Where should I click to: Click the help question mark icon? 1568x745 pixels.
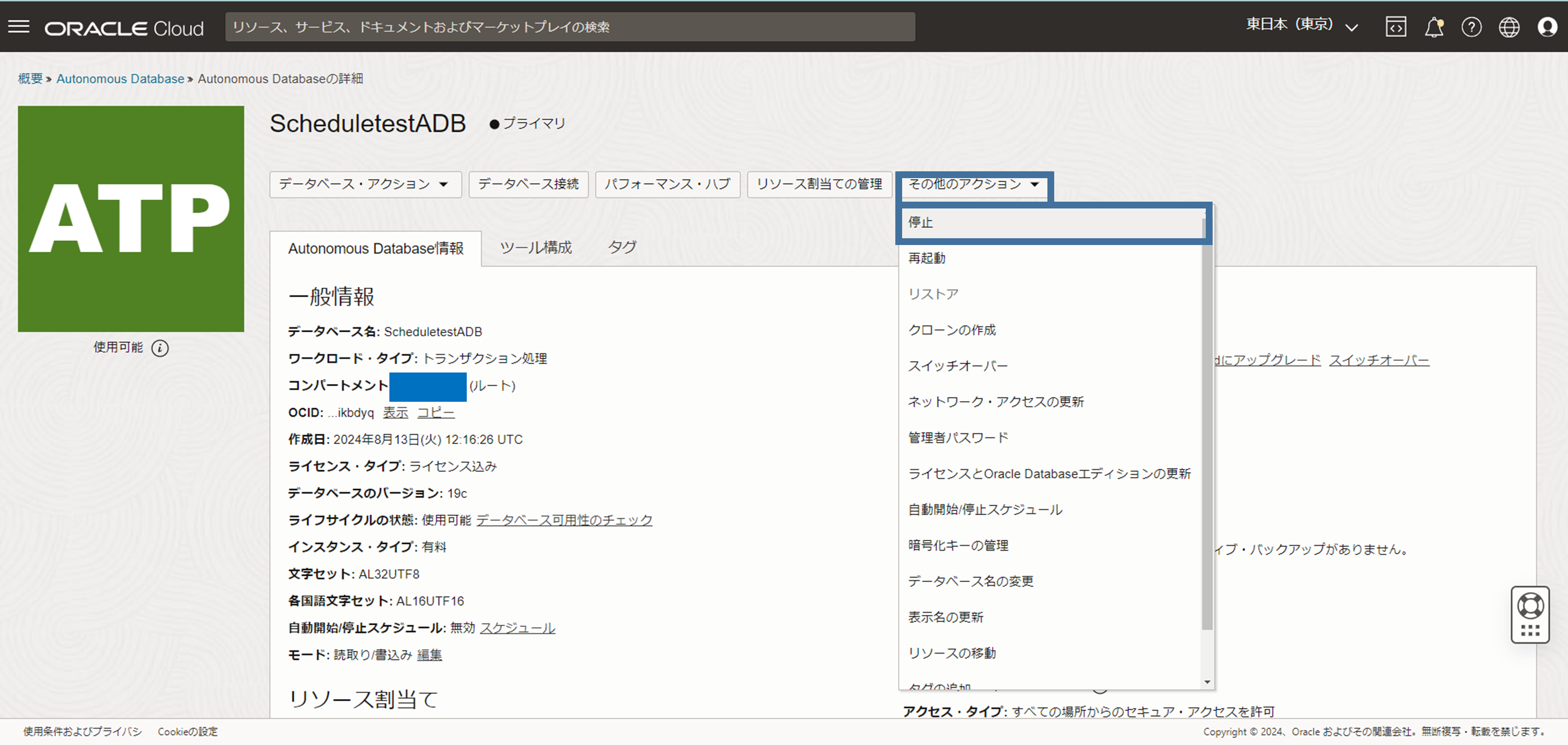click(1471, 27)
